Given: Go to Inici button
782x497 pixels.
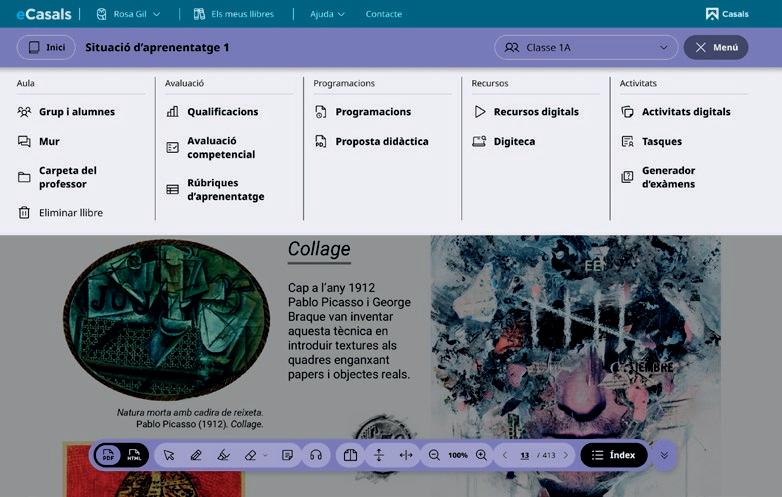Looking at the screenshot, I should coord(46,47).
